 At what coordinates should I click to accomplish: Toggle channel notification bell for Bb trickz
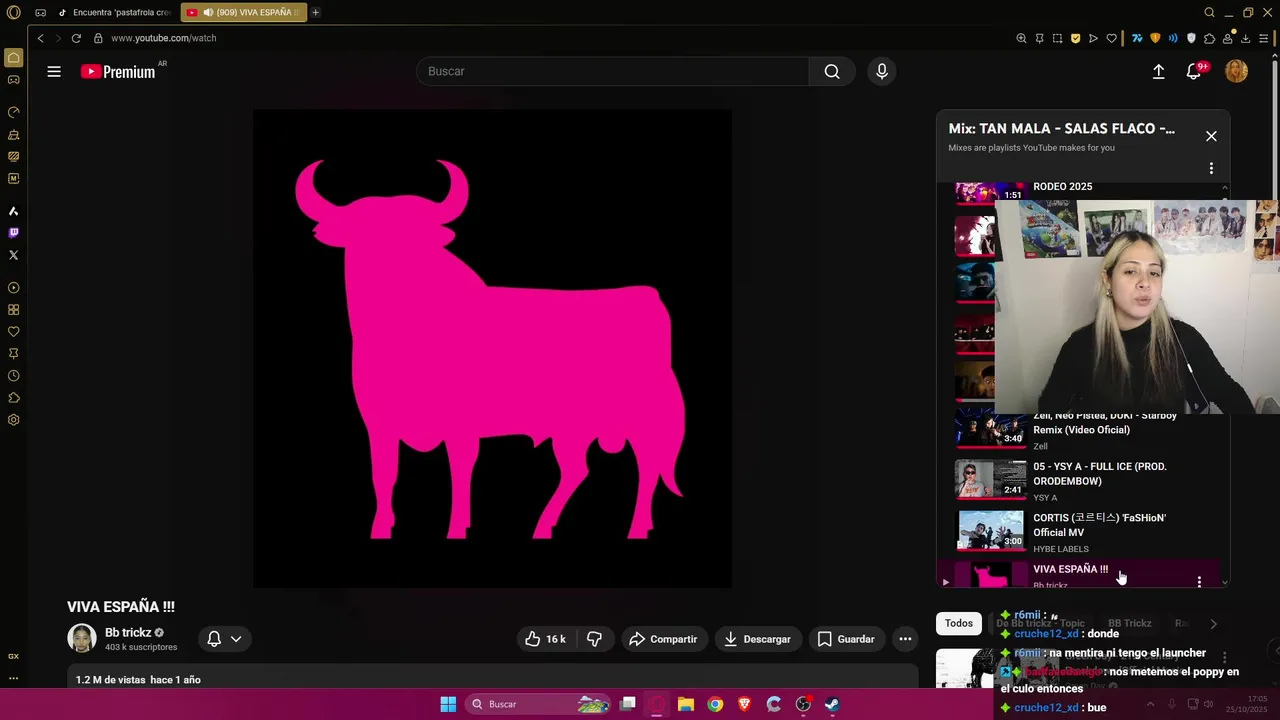[214, 639]
